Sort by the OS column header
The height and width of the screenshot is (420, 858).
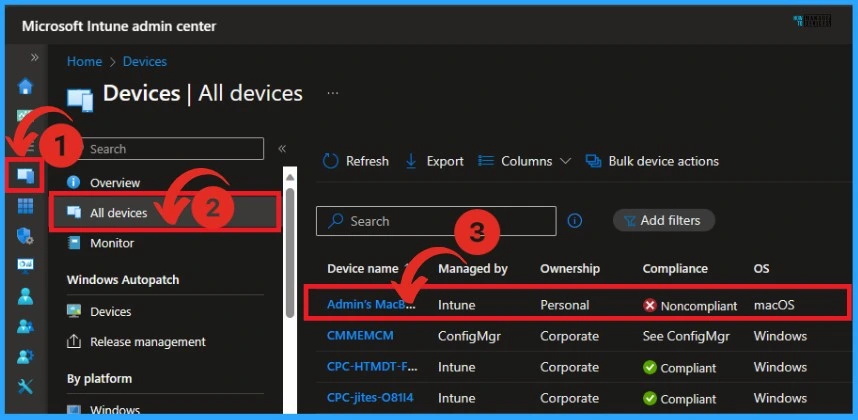[x=761, y=269]
